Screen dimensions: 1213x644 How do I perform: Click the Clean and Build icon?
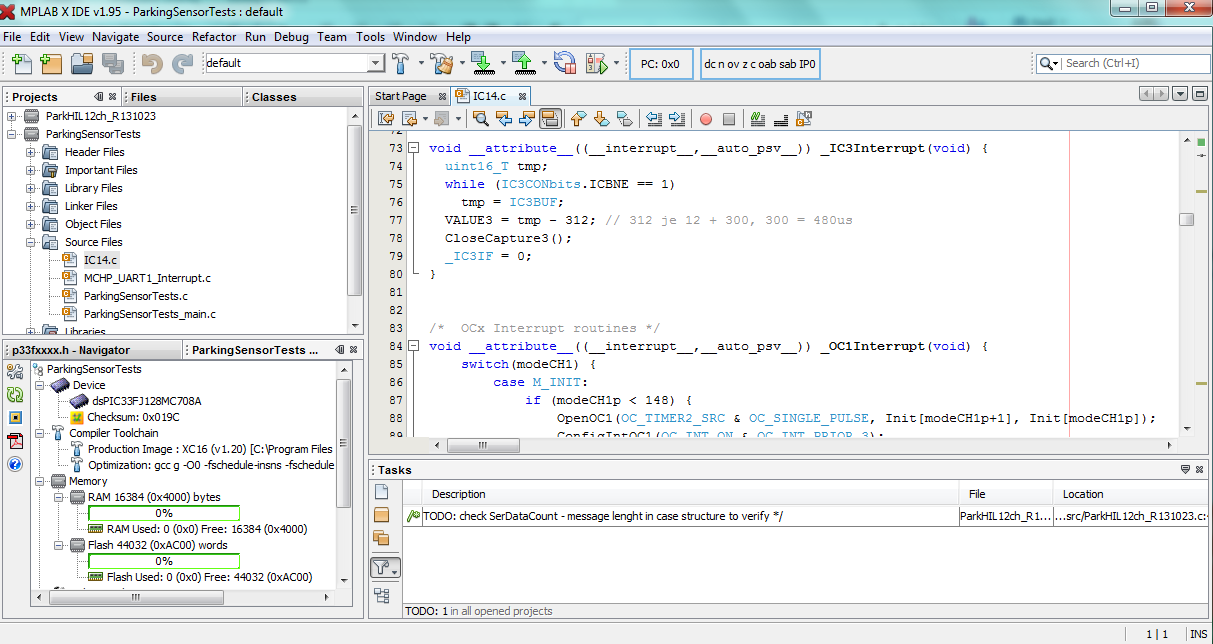442,63
